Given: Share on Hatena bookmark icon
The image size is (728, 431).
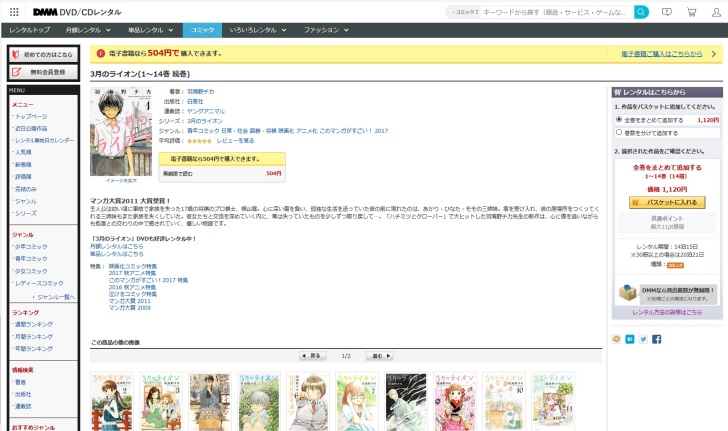Looking at the screenshot, I should point(630,339).
